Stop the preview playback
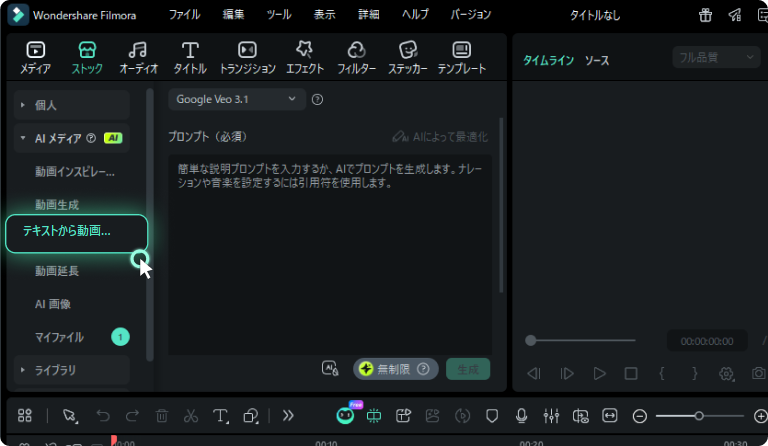 (631, 374)
